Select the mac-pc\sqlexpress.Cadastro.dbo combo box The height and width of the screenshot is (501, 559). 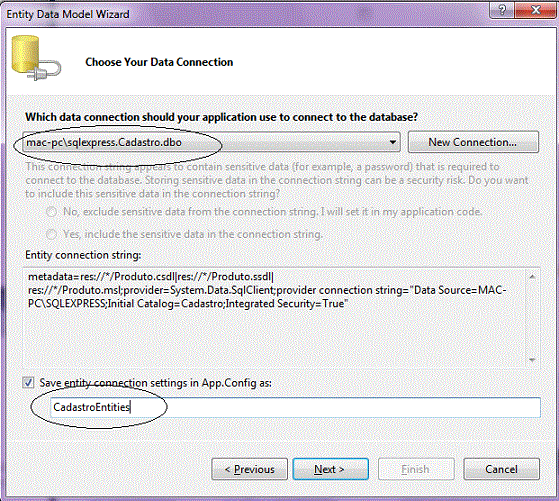tap(211, 142)
